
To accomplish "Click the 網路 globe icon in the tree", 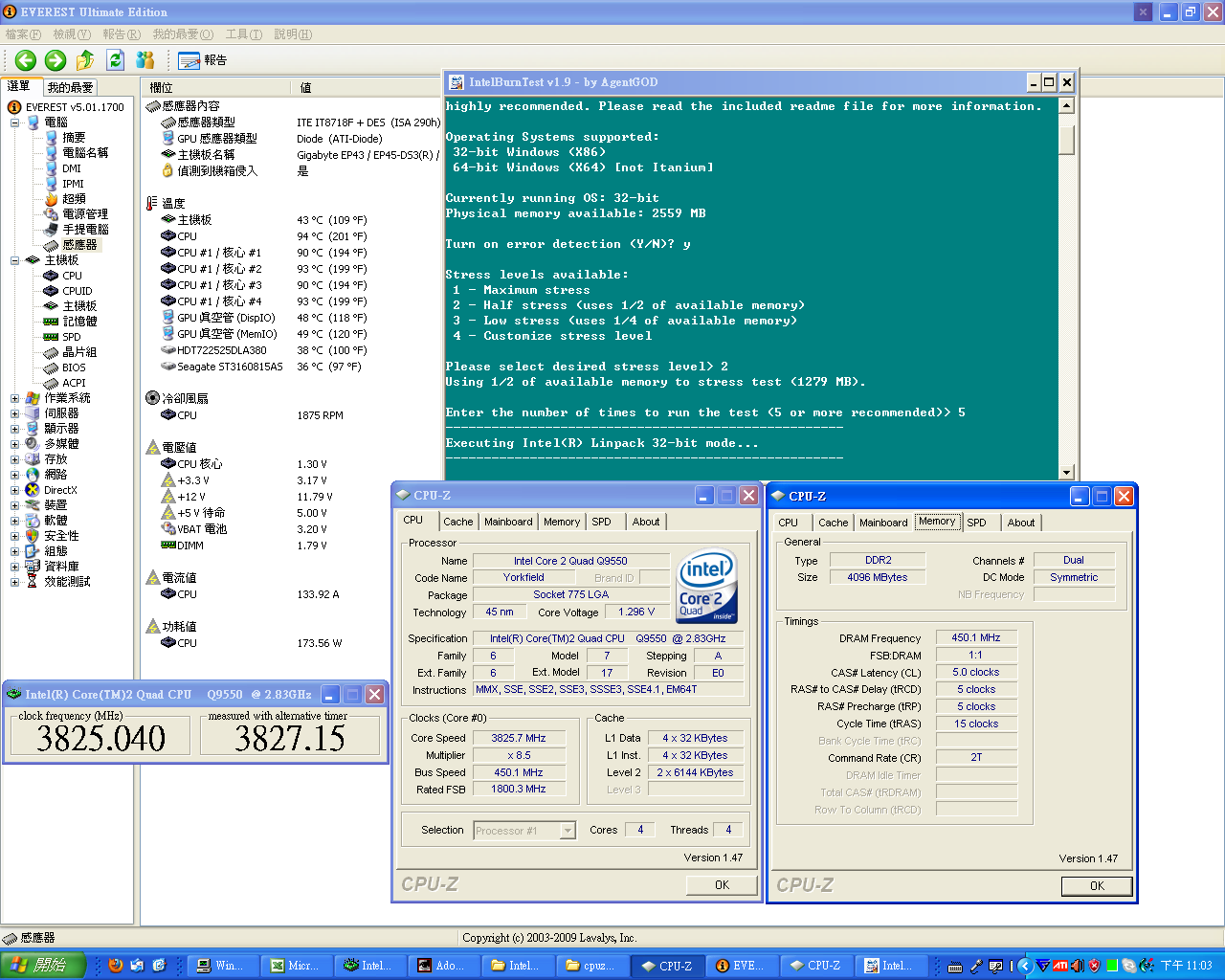I will click(33, 475).
